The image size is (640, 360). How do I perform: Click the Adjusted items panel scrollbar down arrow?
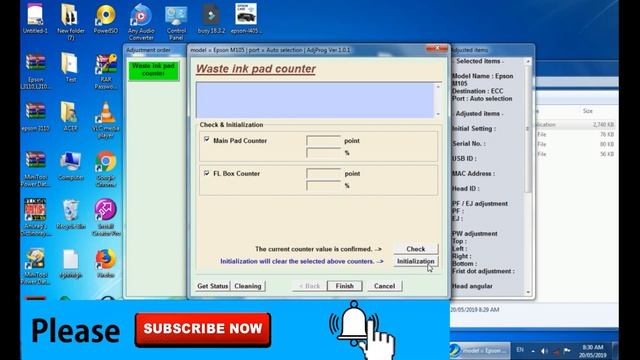tap(528, 292)
